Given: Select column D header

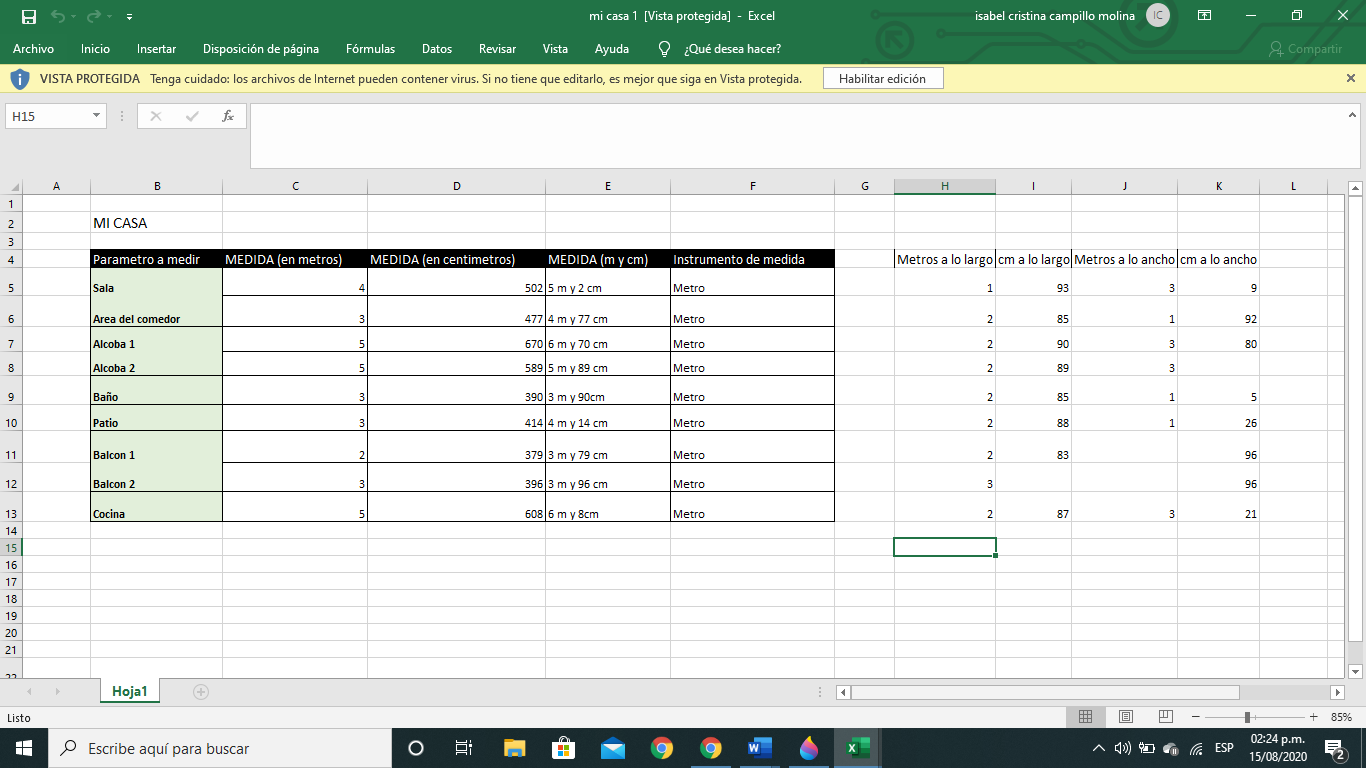Looking at the screenshot, I should [x=456, y=186].
